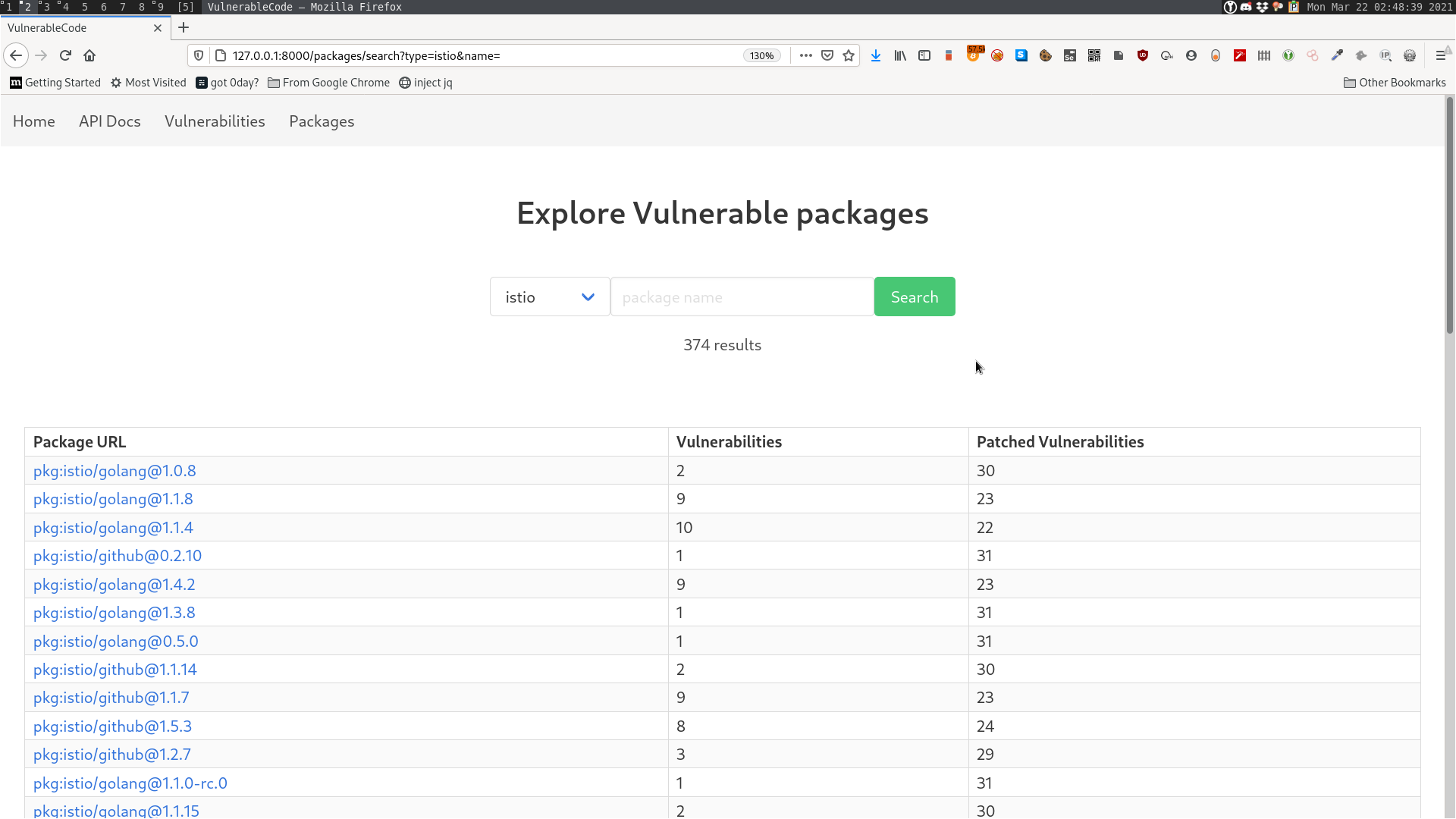
Task: Click the uBlock Origin shield icon
Action: (1143, 55)
